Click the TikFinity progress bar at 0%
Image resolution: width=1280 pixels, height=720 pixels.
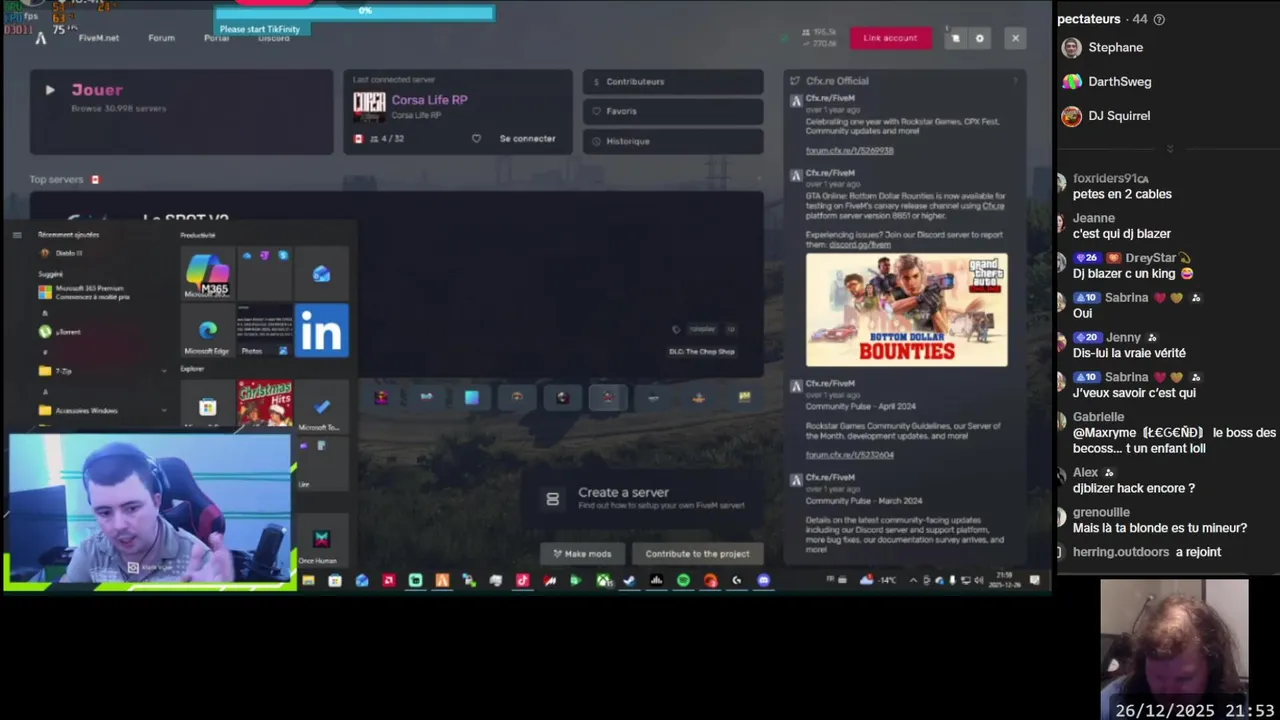355,12
